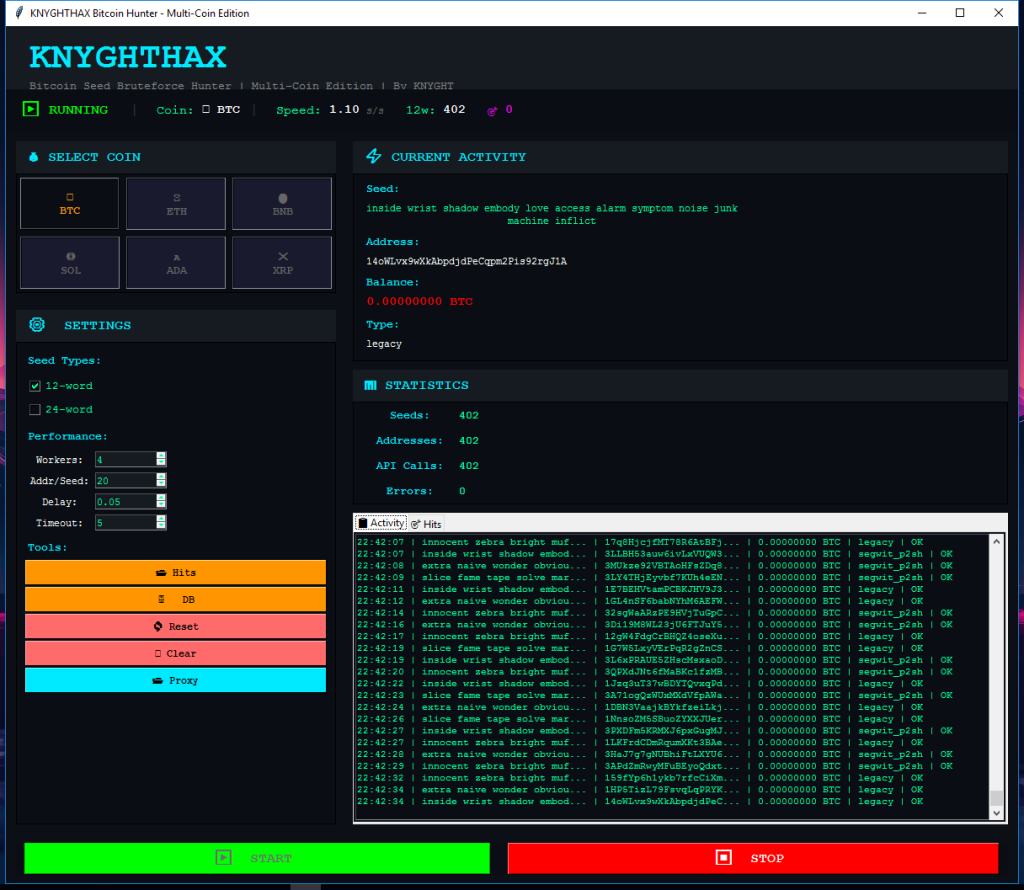Switch to the Hits log tab
The height and width of the screenshot is (890, 1024).
[x=426, y=524]
